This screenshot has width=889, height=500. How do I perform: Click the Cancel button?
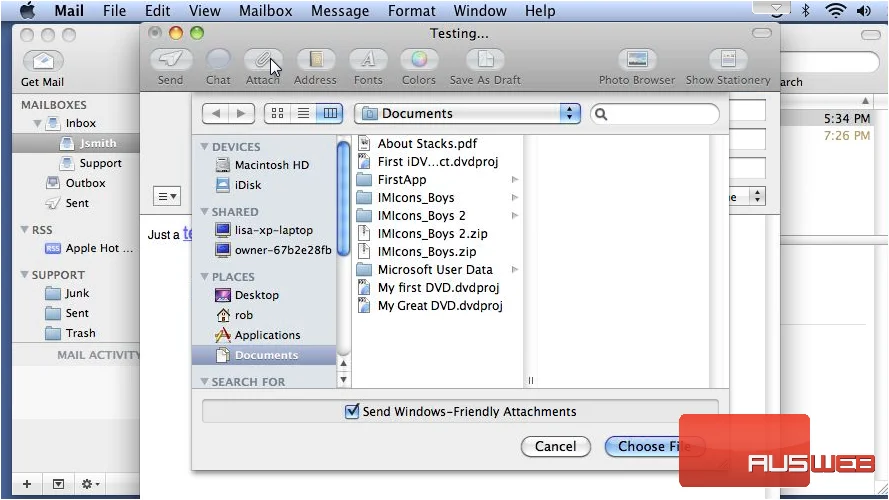coord(556,446)
